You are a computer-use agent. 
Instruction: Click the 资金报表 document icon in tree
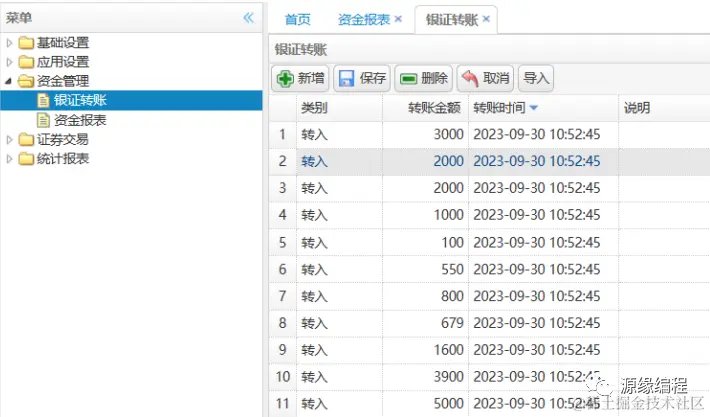coord(43,120)
